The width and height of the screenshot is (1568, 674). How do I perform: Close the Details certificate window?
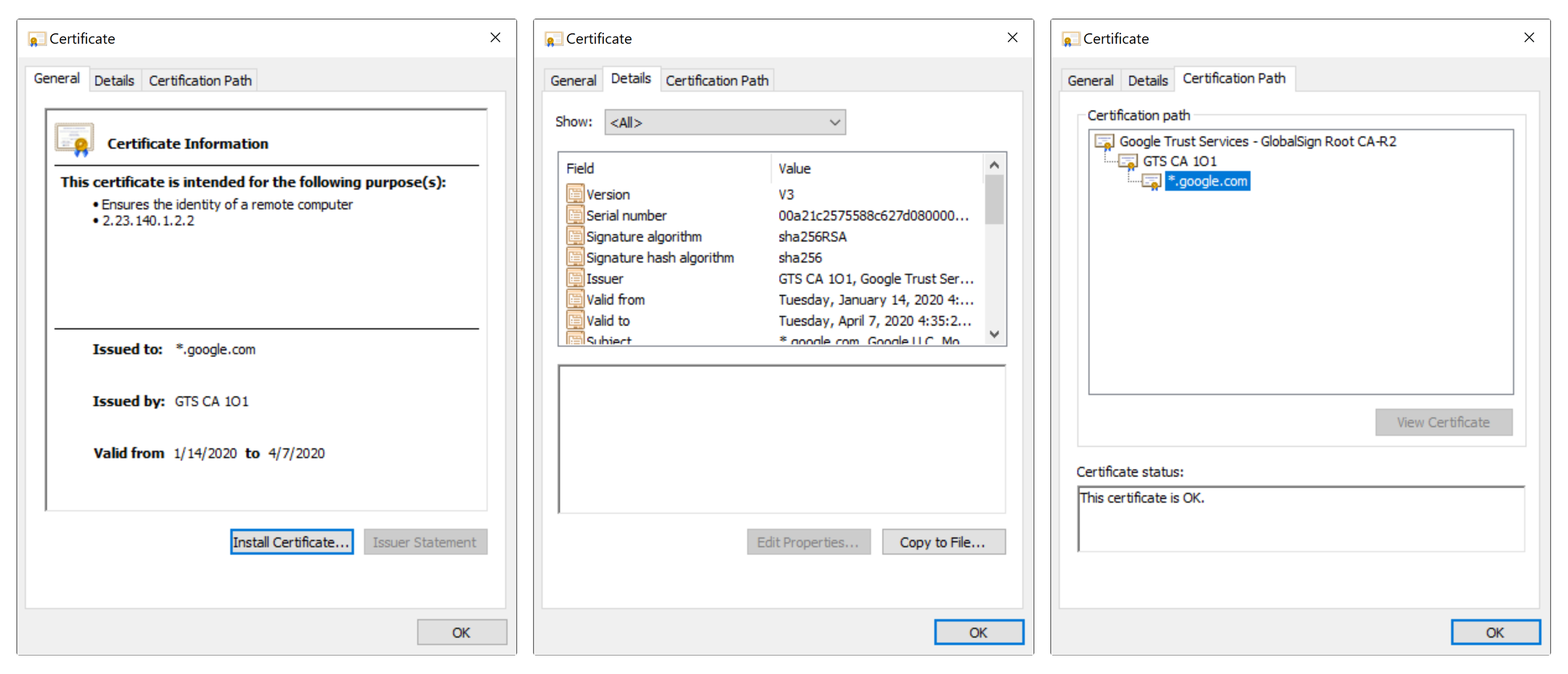pos(1012,38)
